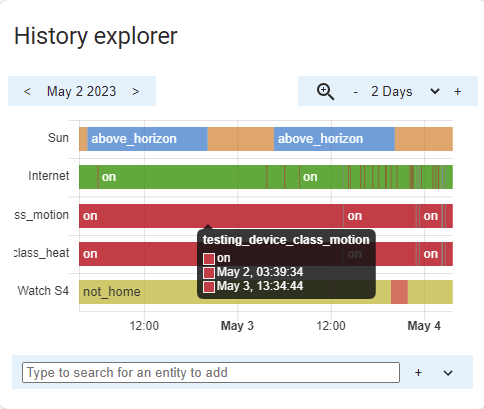Click ss_motion last 'on' segment
Viewport: 484px width, 409px height.
[x=430, y=216]
